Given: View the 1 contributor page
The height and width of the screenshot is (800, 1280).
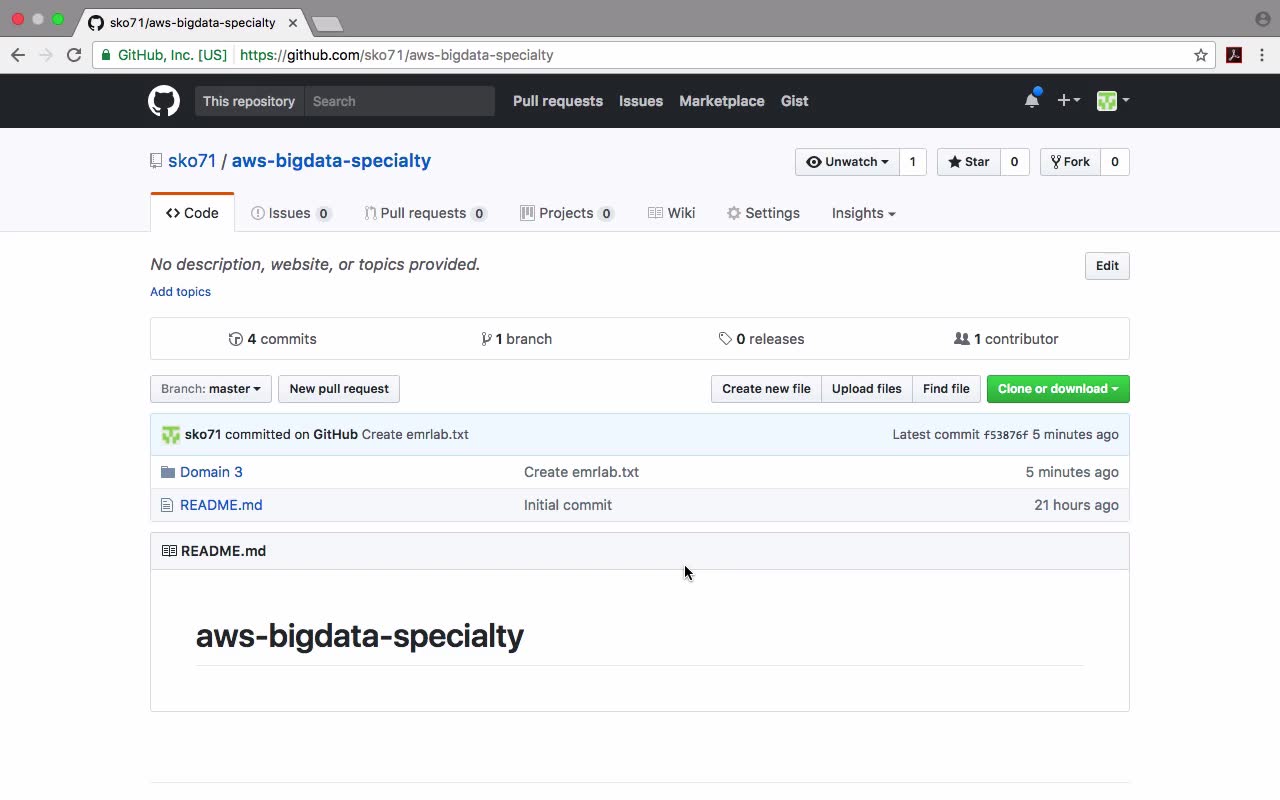Looking at the screenshot, I should click(1006, 339).
